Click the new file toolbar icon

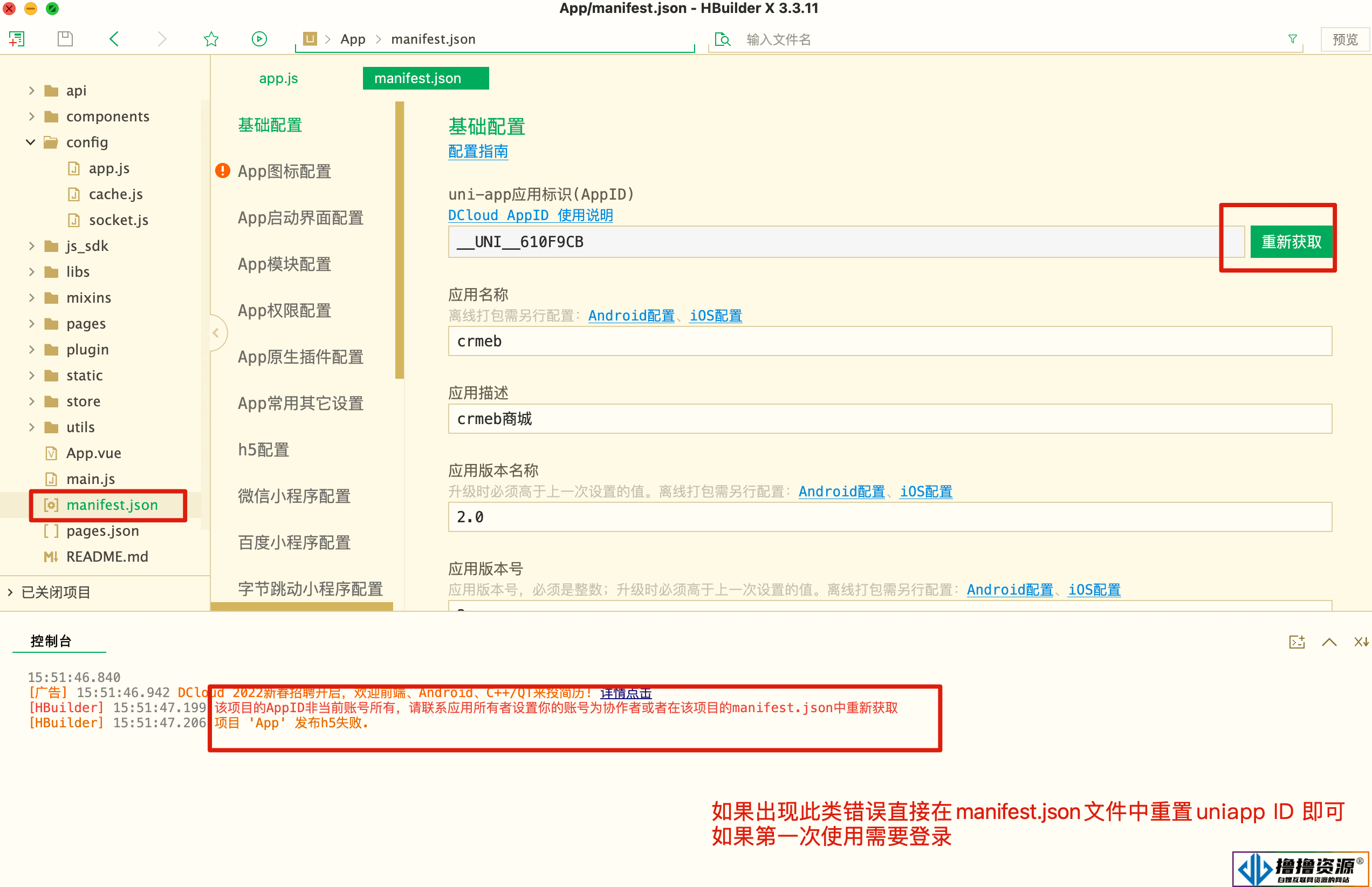point(17,39)
